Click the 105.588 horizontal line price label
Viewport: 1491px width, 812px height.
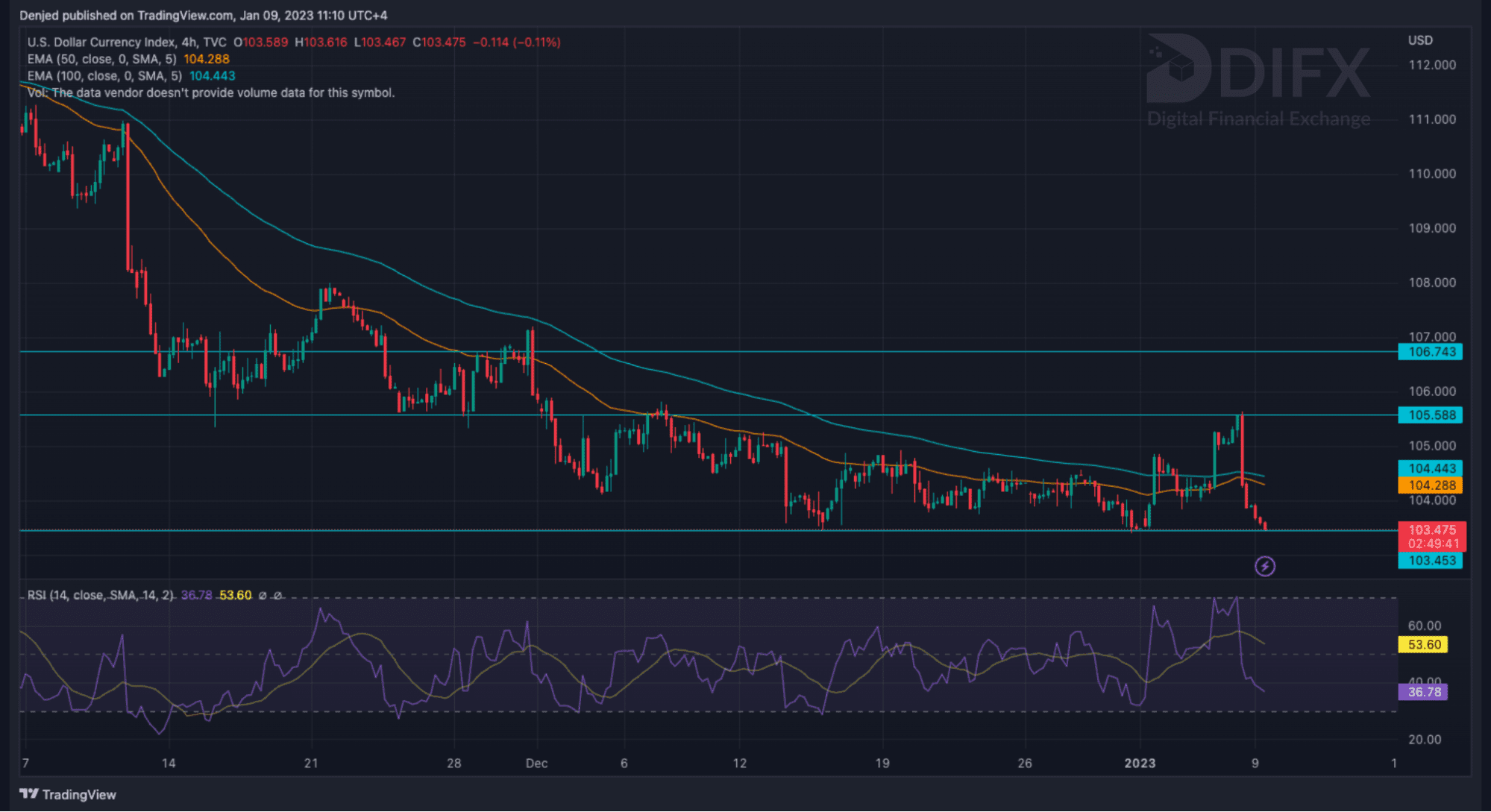tap(1431, 415)
